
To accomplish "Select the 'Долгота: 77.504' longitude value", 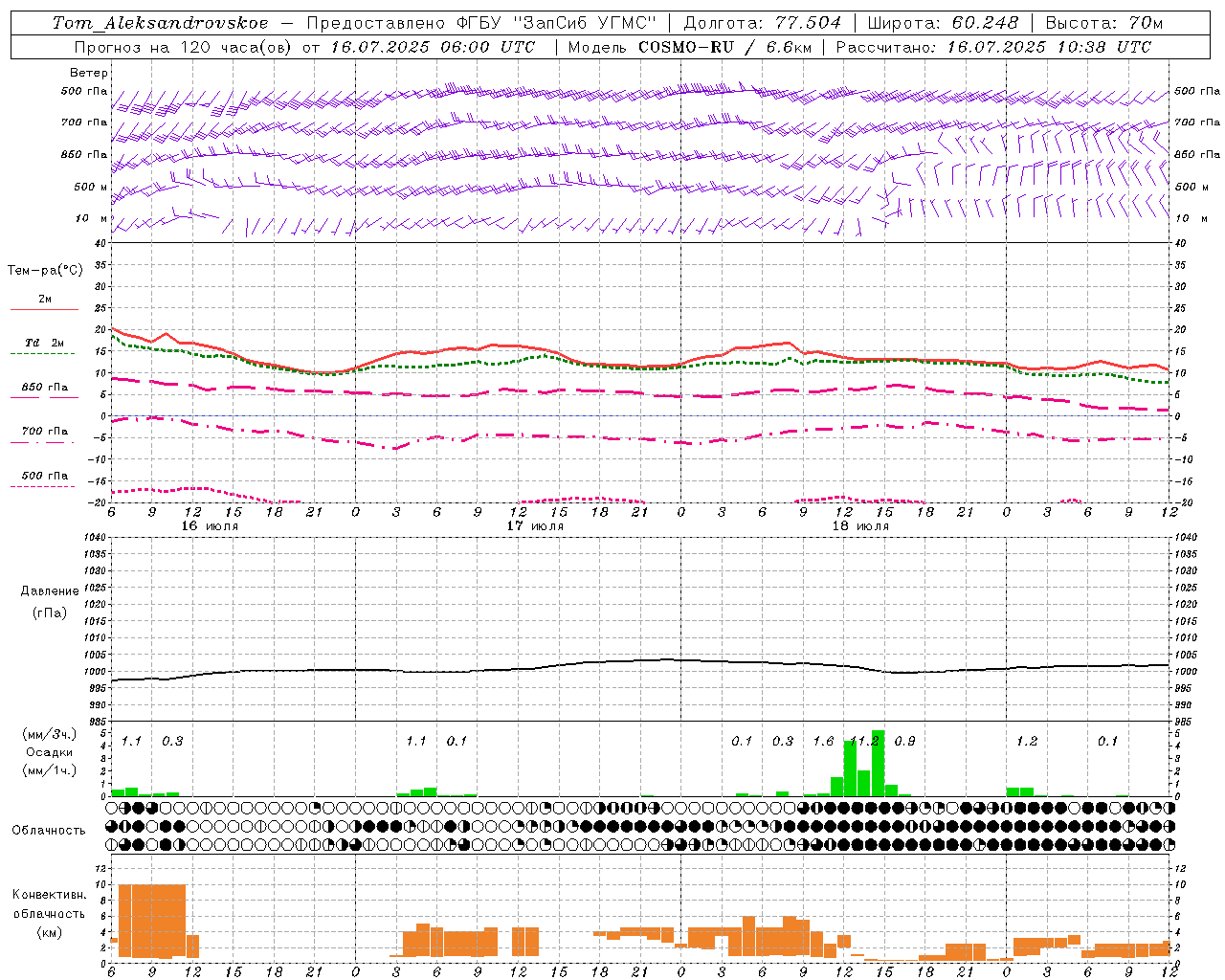I will coord(763,23).
